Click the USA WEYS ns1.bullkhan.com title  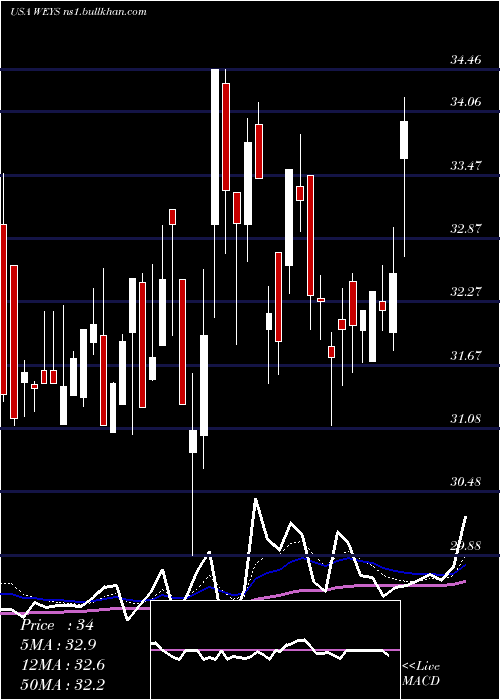(78, 12)
